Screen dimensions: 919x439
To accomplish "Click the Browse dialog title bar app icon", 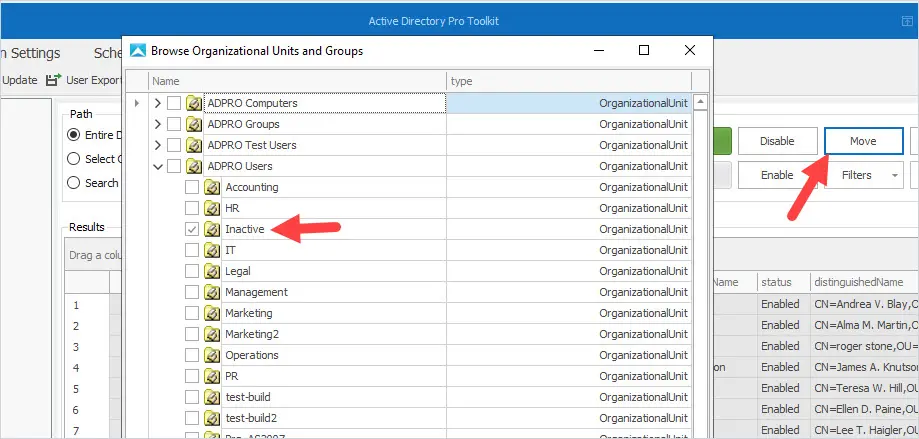I will coord(138,50).
